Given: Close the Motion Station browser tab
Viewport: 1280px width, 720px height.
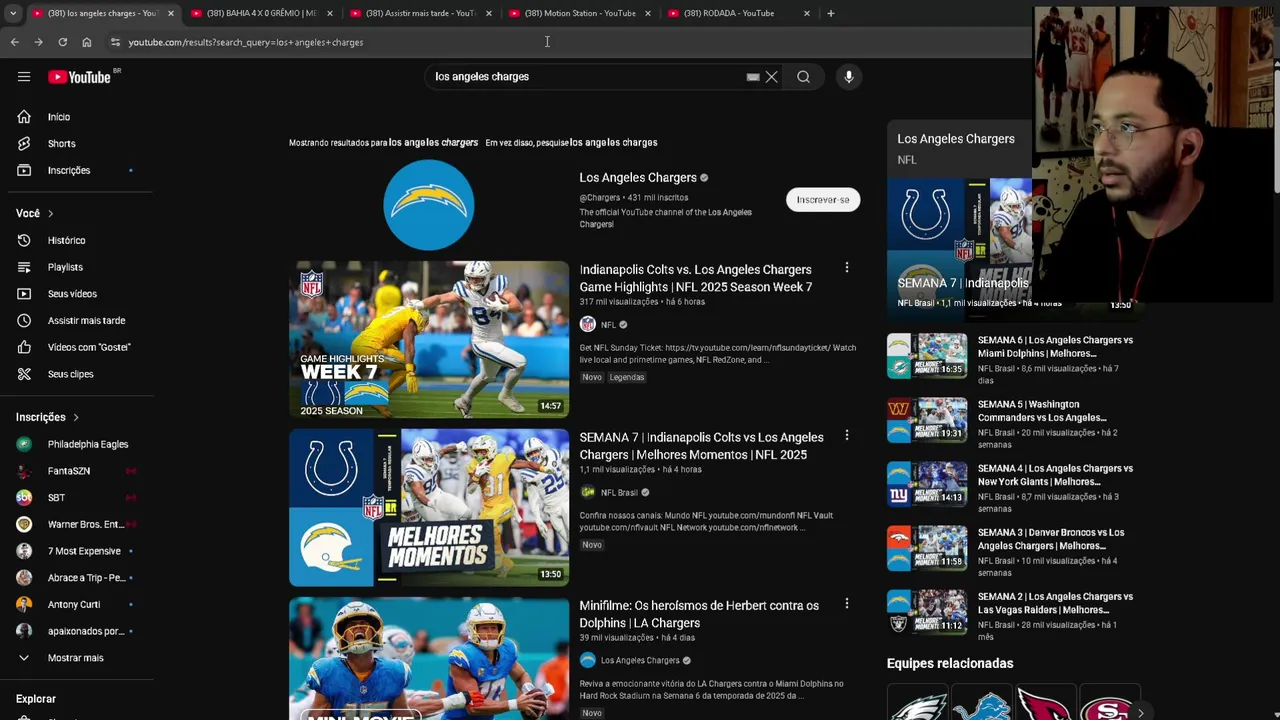Looking at the screenshot, I should (648, 13).
